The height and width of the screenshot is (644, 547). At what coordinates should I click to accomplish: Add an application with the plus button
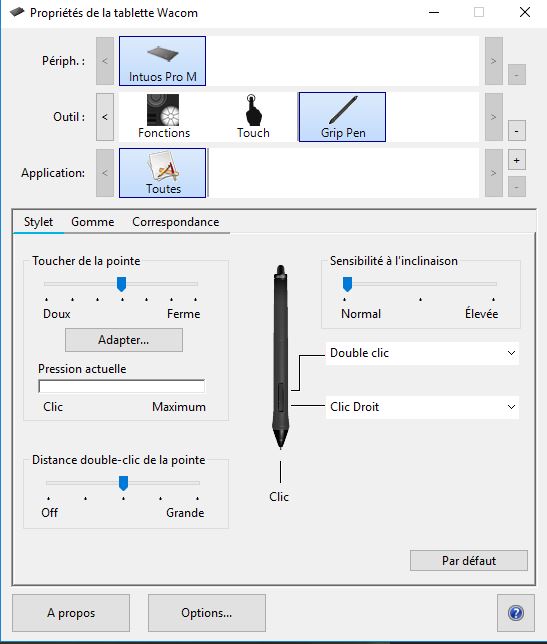[x=517, y=160]
